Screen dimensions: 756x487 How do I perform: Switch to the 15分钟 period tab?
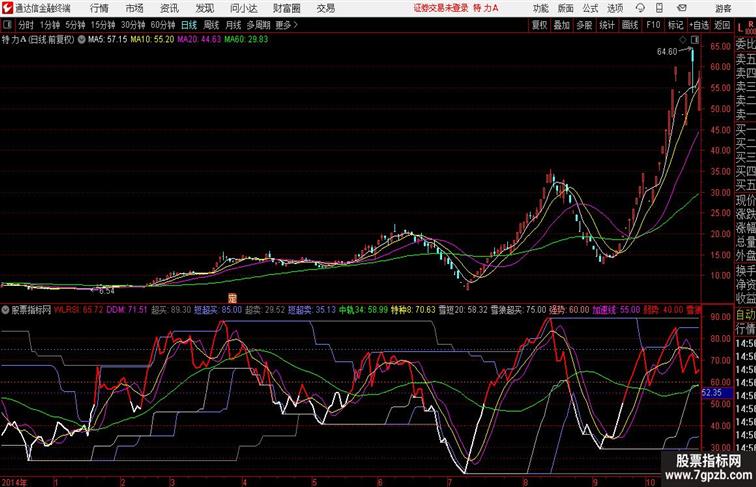103,25
